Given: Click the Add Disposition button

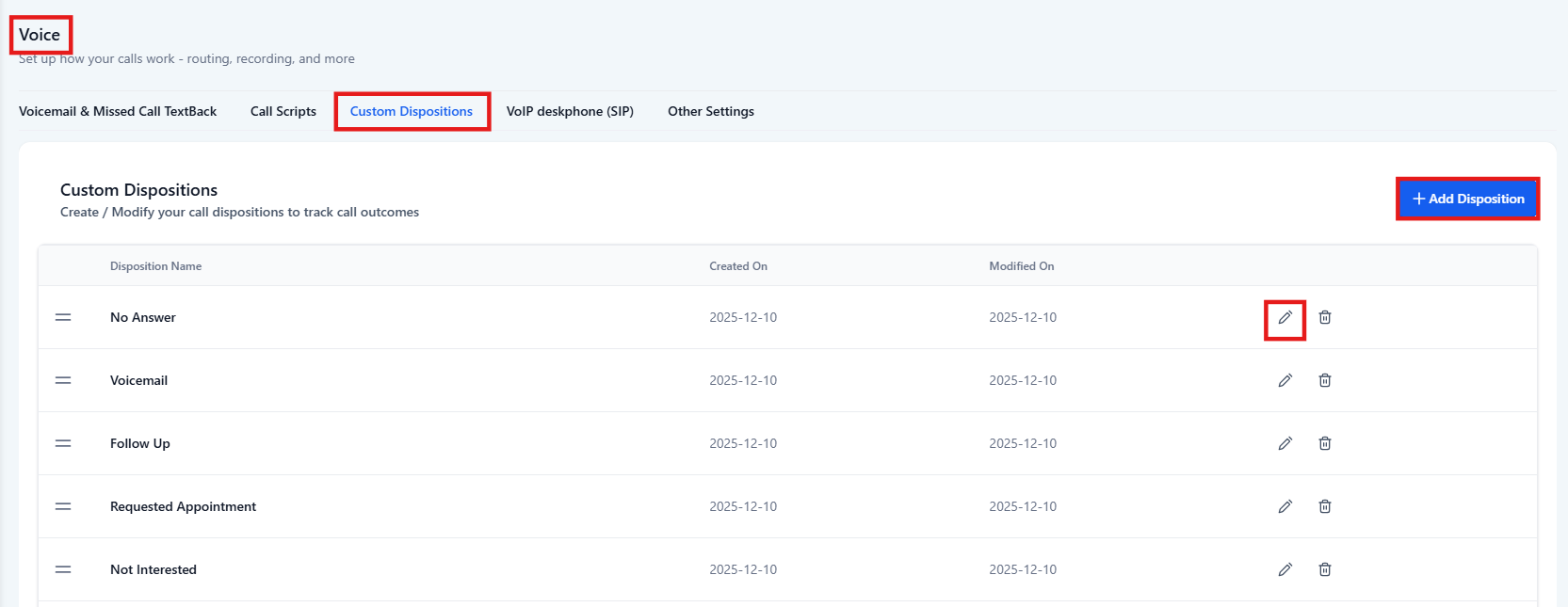Looking at the screenshot, I should tap(1467, 200).
